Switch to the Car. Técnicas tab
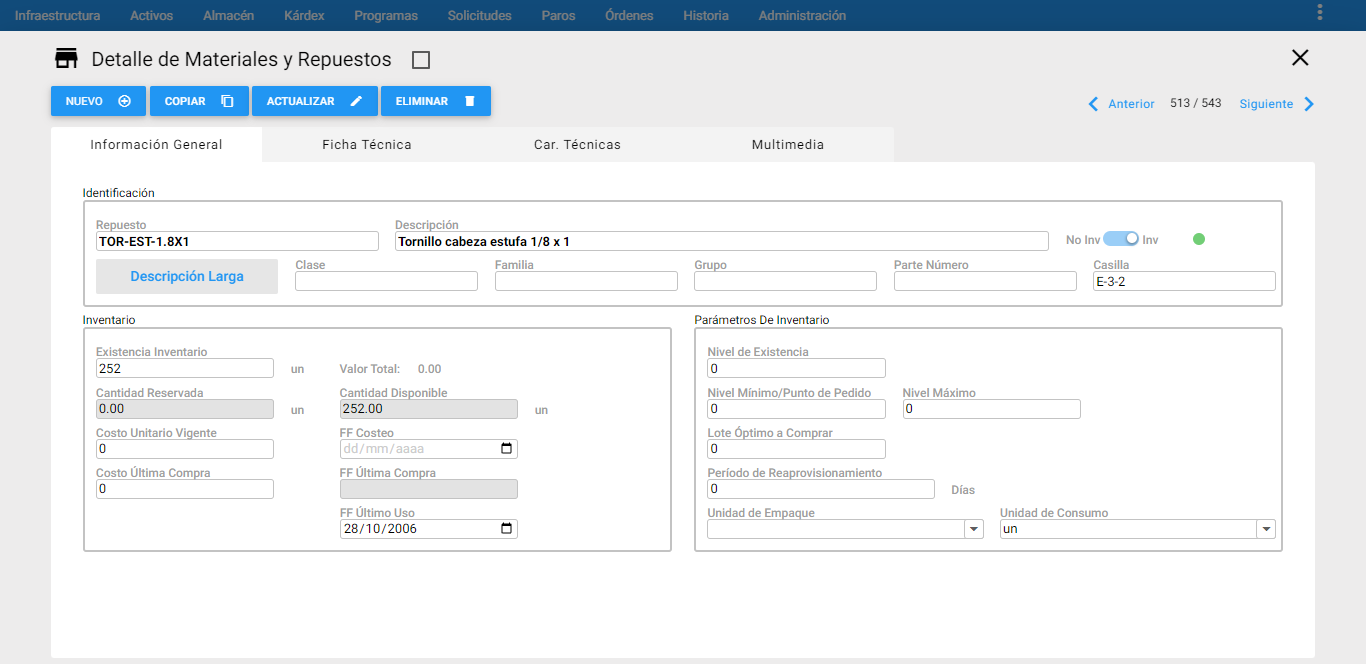1366x664 pixels. coord(577,144)
